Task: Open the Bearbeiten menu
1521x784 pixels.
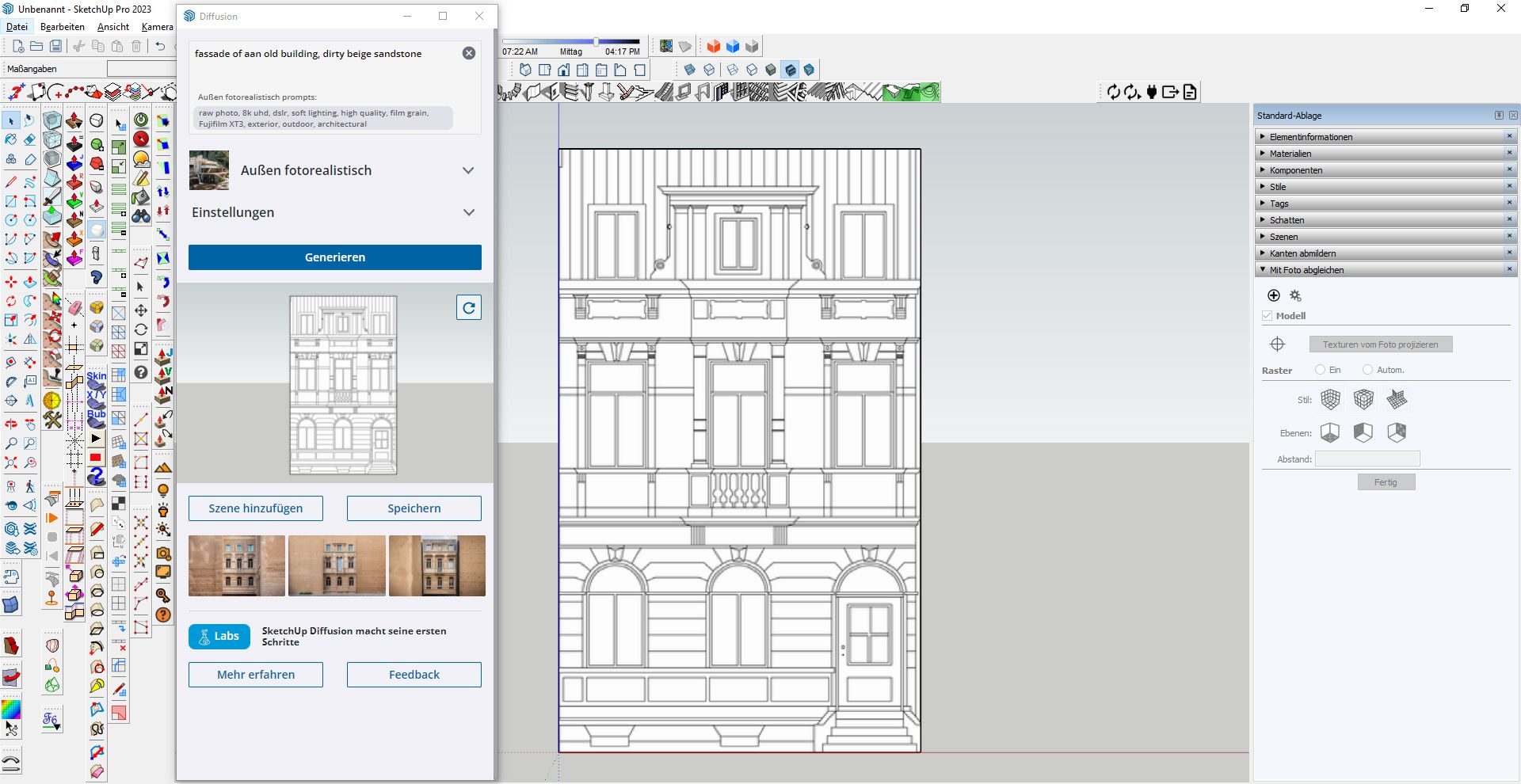Action: point(63,27)
